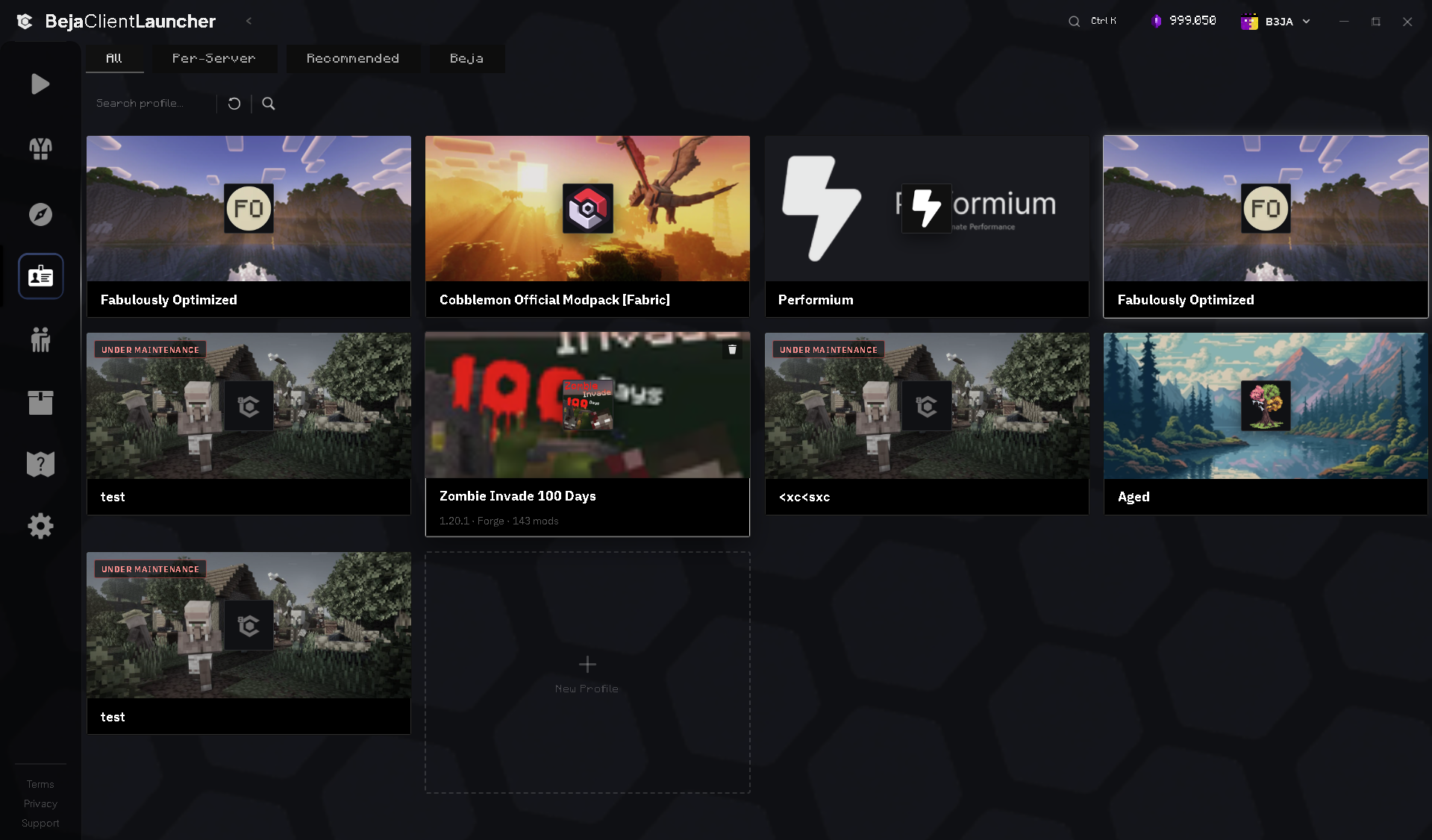Switch to the Recommended tab
This screenshot has height=840, width=1432.
pyautogui.click(x=353, y=58)
